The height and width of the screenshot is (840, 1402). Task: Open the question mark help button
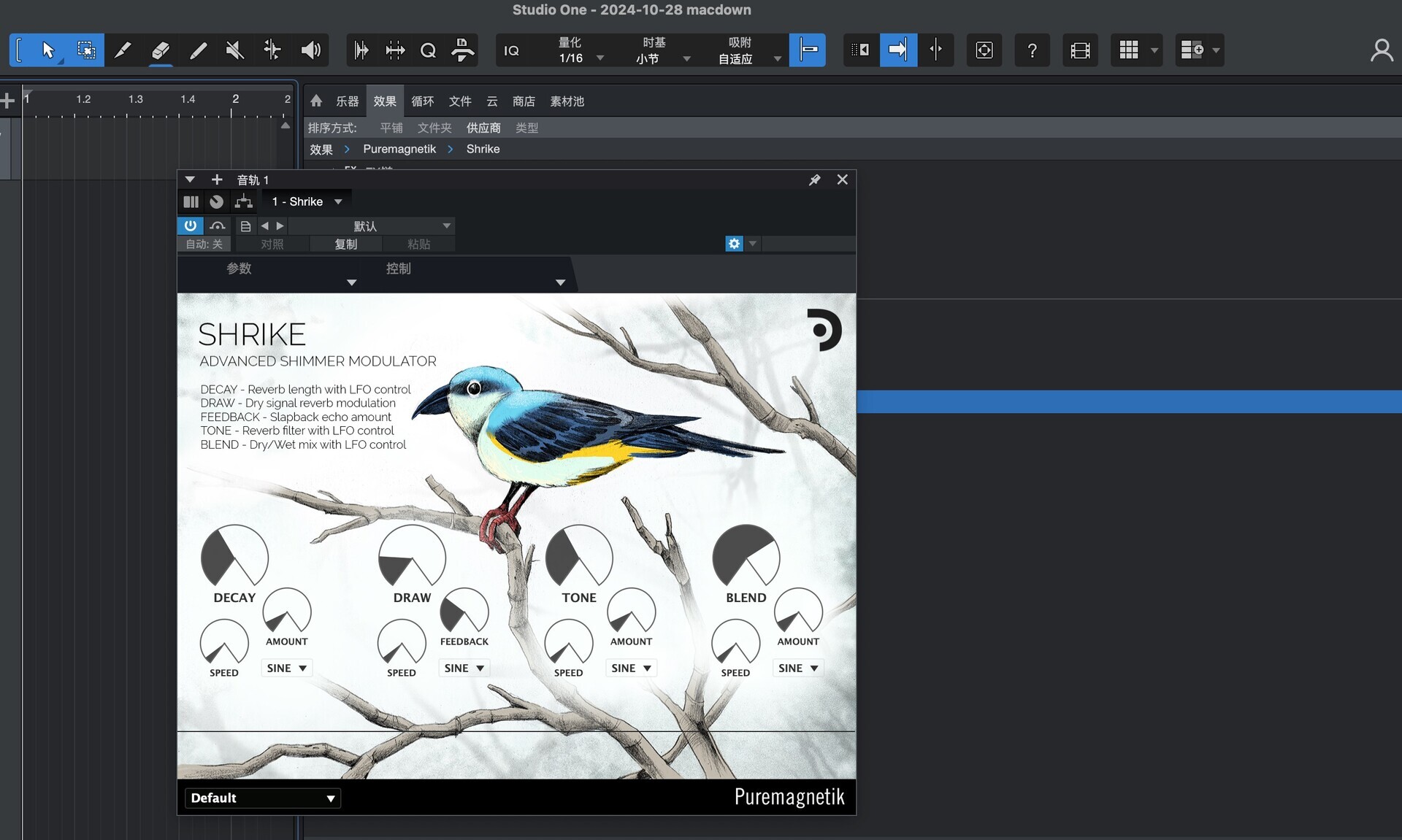pyautogui.click(x=1032, y=50)
